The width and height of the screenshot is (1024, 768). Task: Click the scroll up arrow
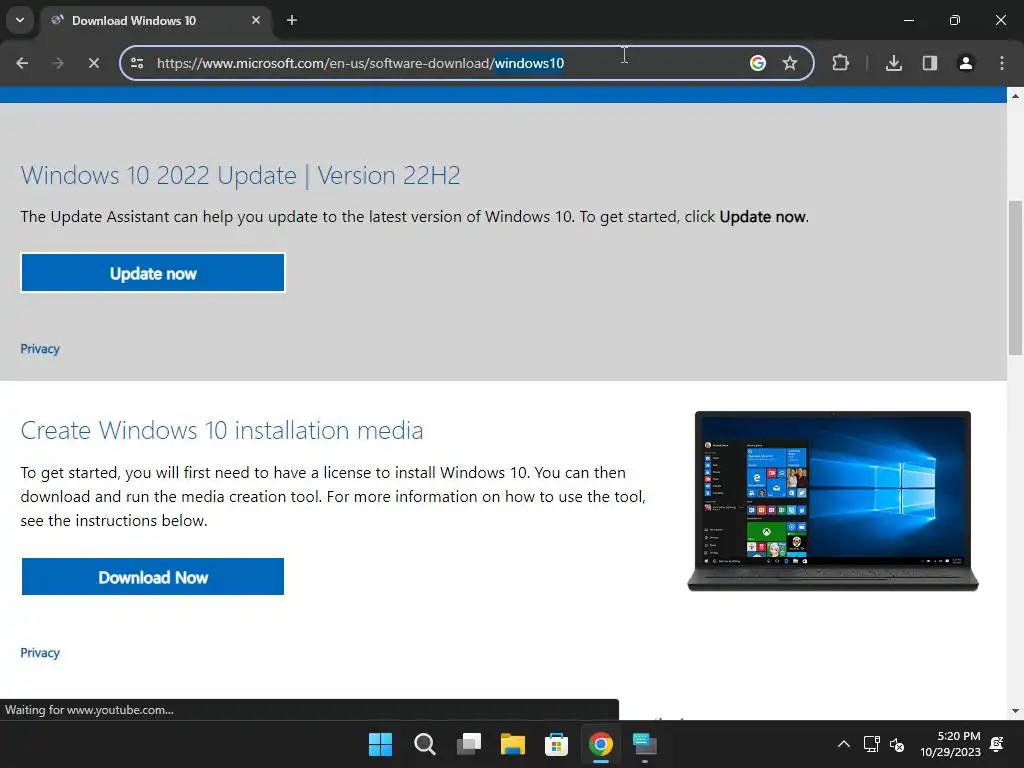coord(1015,96)
